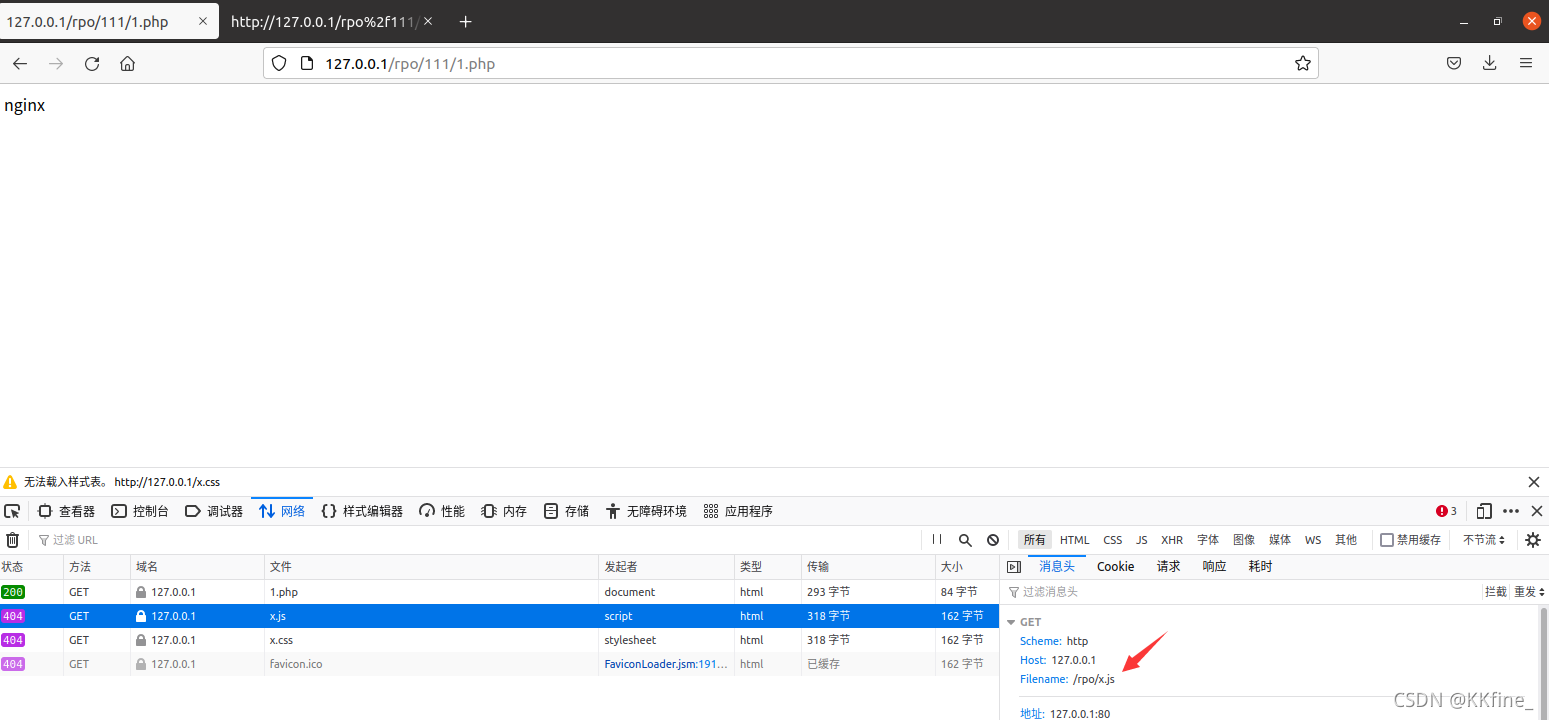Search network requests with magnifier icon
The image size is (1549, 720).
(965, 540)
